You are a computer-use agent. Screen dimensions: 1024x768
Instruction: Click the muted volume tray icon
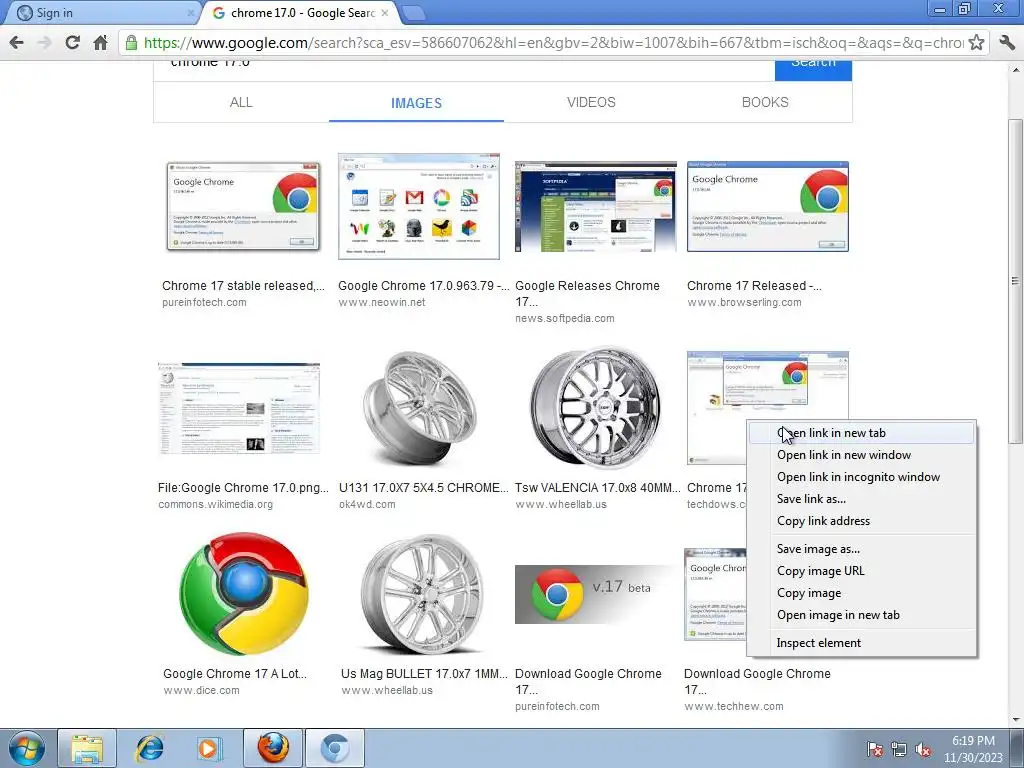923,750
